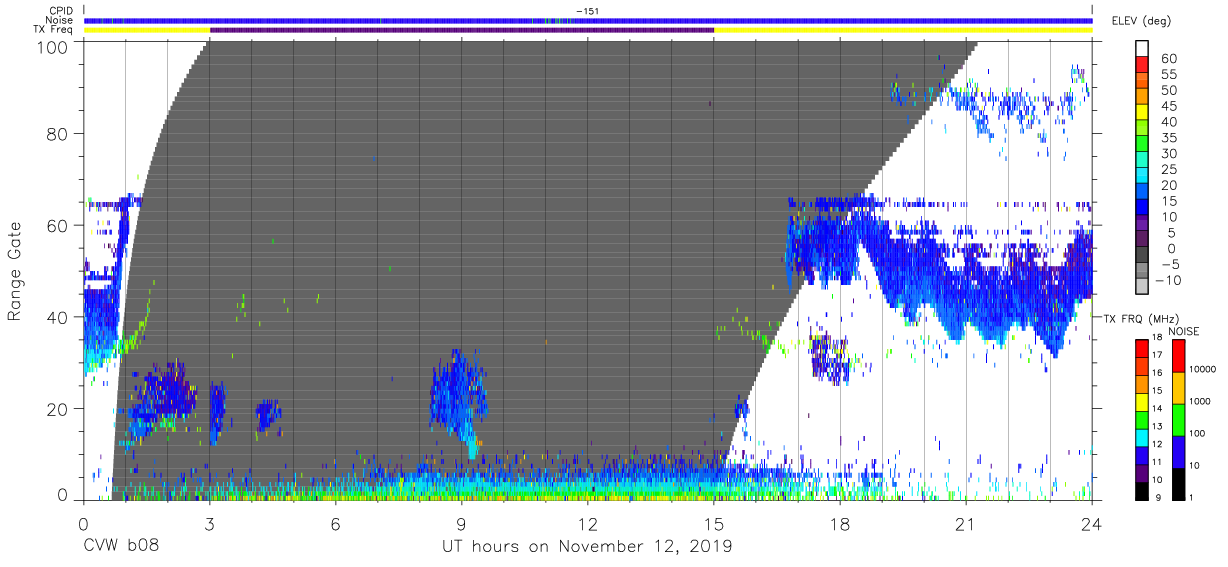Pick the red 55–60 elevation color swatch
Viewport: 1228px width, 567px height.
tap(1144, 66)
